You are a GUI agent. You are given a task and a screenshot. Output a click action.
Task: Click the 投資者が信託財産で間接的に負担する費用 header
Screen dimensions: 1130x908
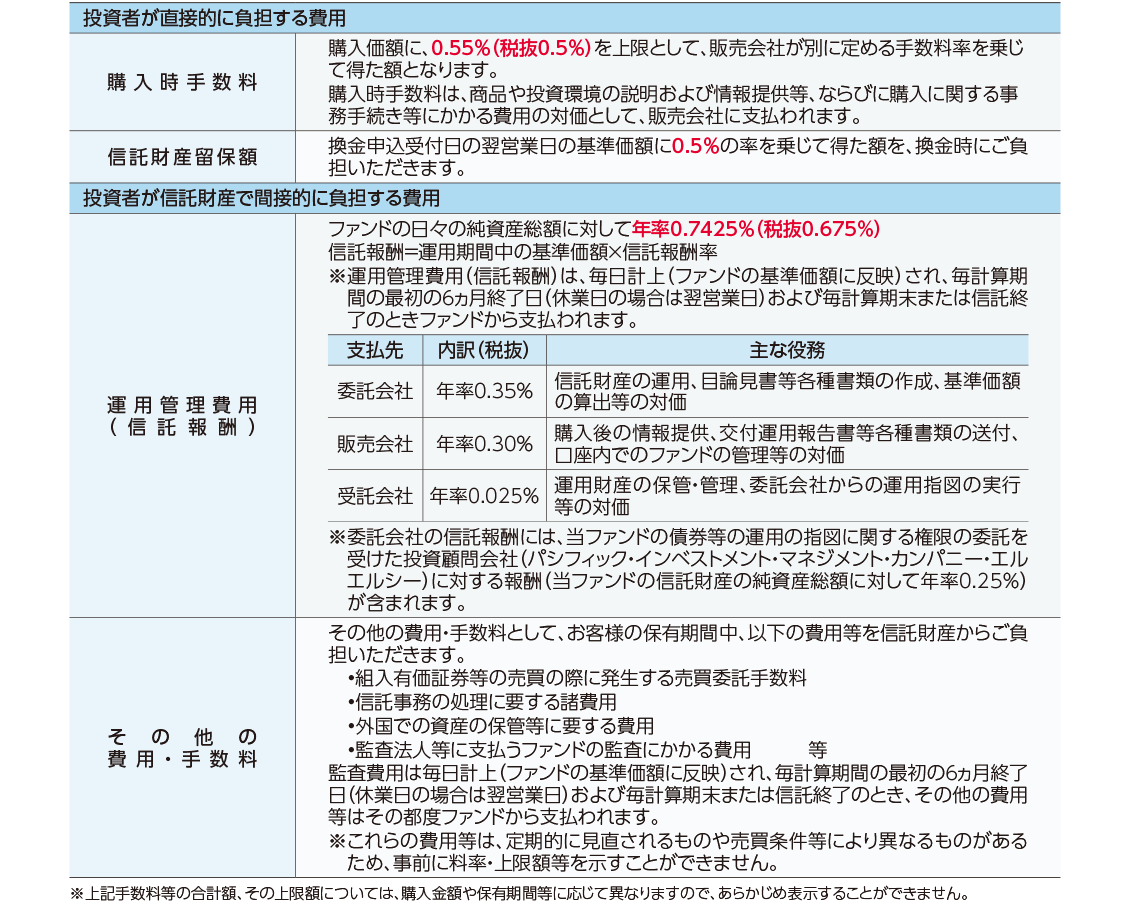tap(261, 198)
